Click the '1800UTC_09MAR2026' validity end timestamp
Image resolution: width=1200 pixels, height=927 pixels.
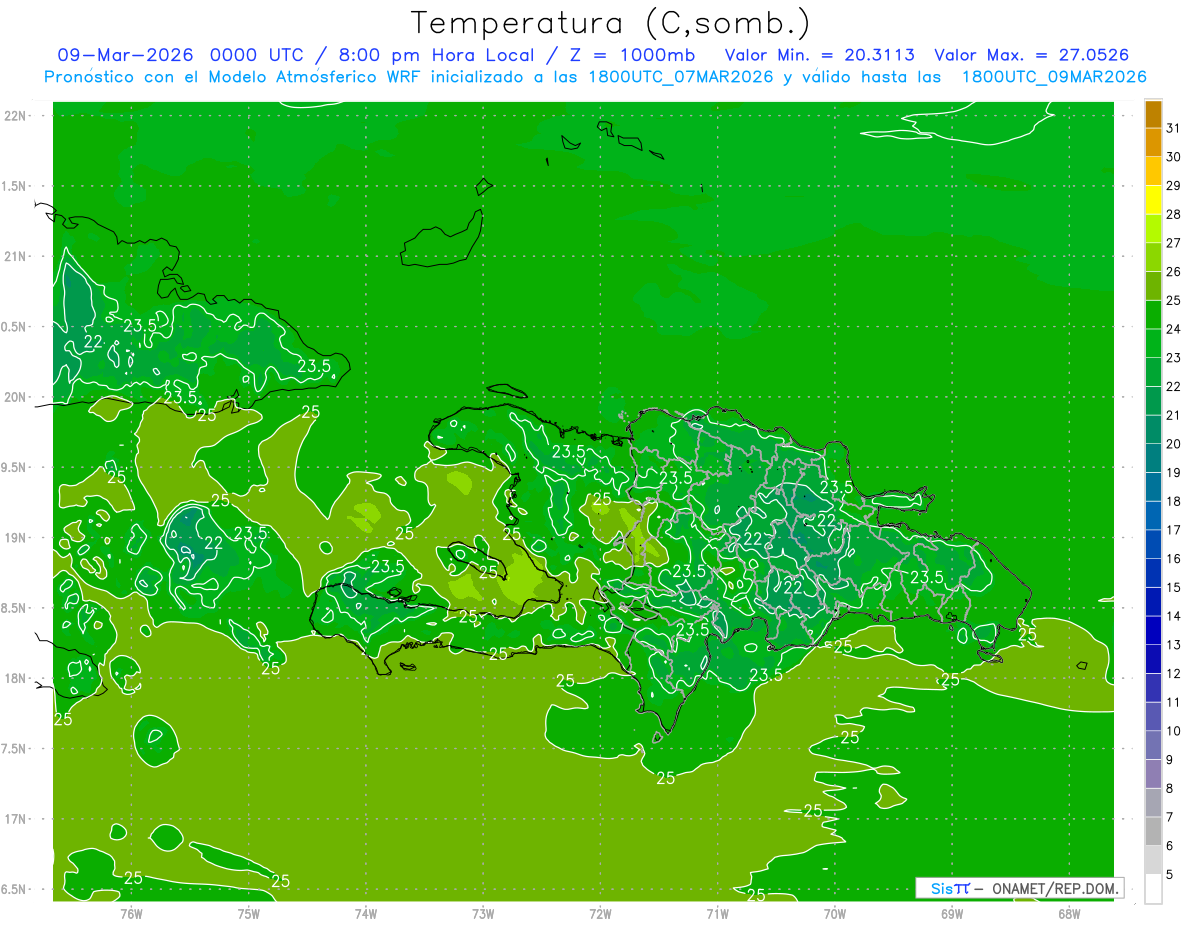pyautogui.click(x=1054, y=77)
